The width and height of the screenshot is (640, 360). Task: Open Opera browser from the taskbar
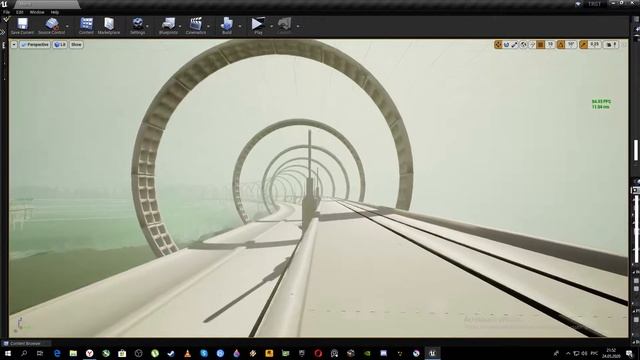[318, 353]
